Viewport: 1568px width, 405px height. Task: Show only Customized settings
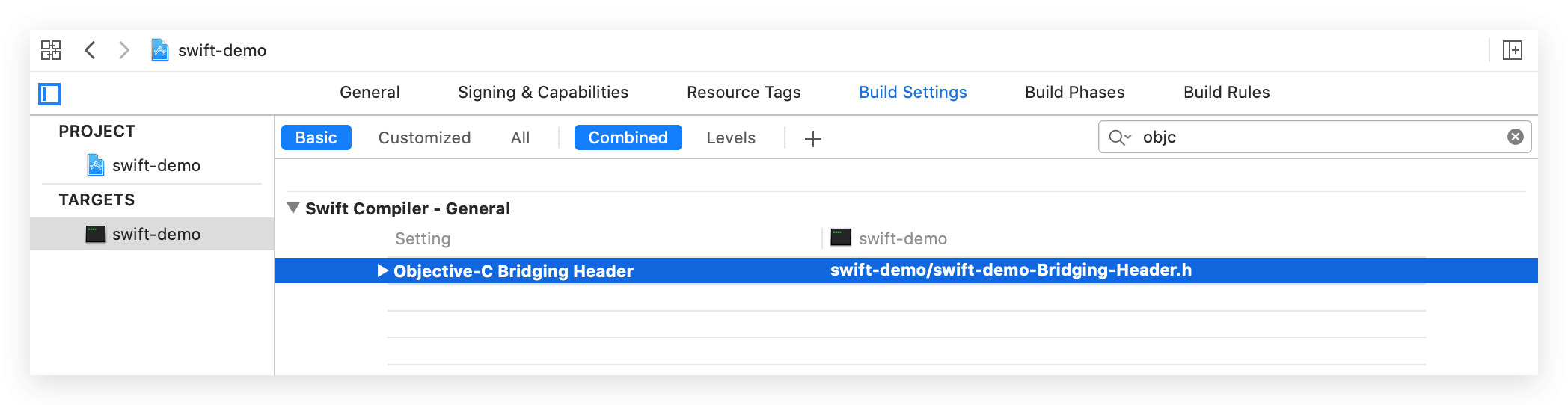point(424,137)
